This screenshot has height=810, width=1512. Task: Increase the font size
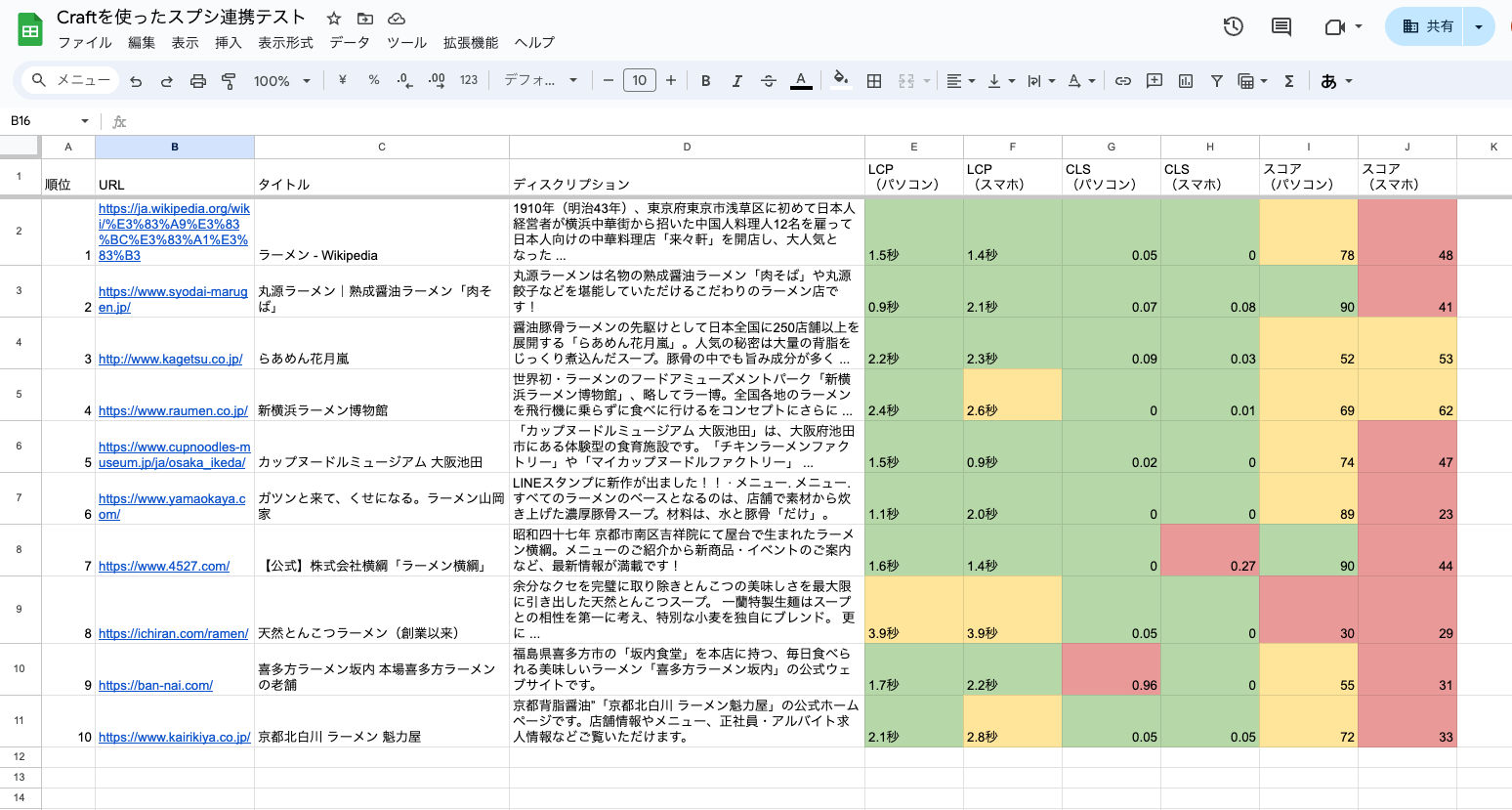(671, 80)
